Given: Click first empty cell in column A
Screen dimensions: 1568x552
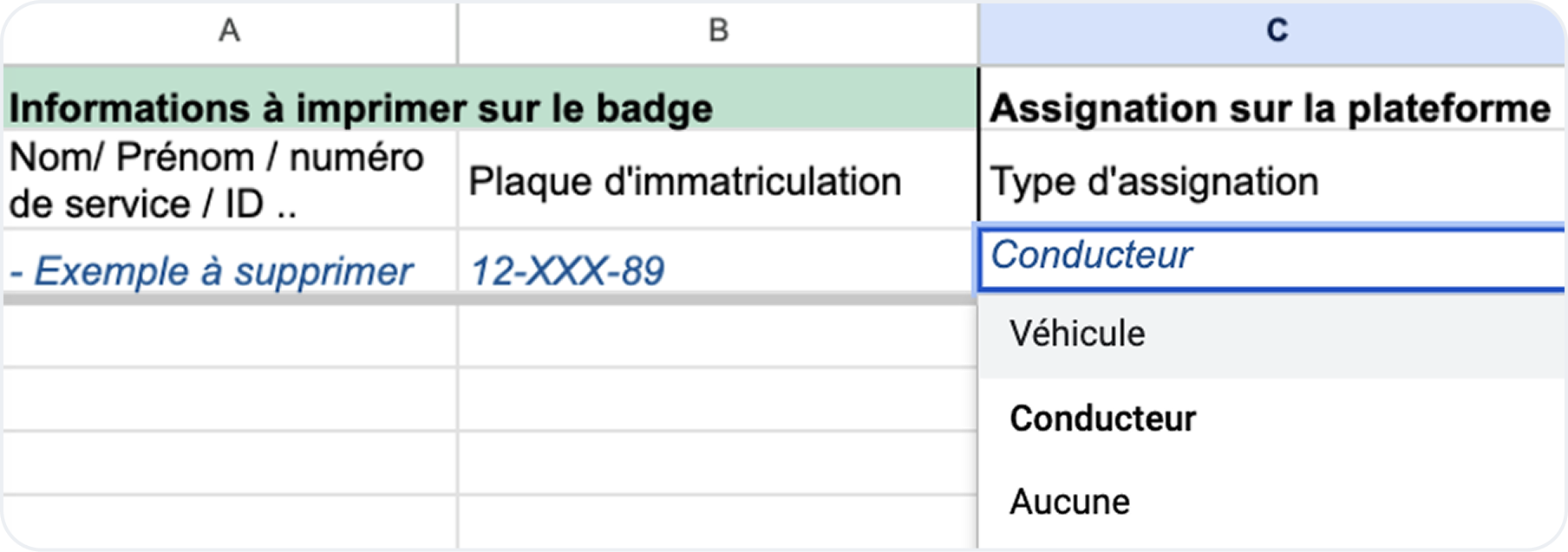Looking at the screenshot, I should pyautogui.click(x=229, y=336).
